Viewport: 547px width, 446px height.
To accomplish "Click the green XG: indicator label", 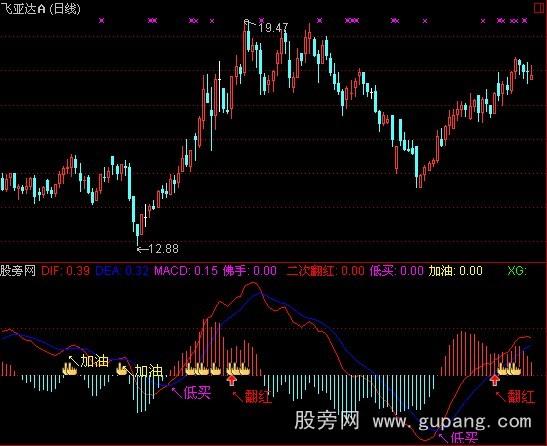I will (517, 271).
